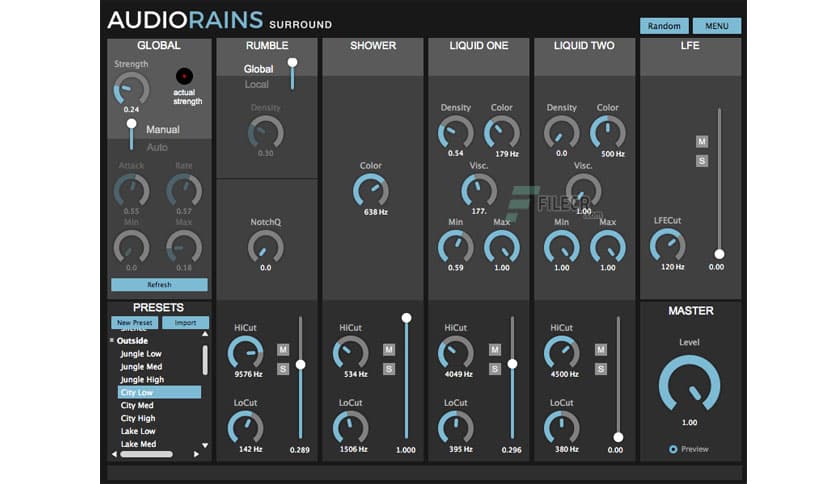Click the Liquid Two Min knob
Screen dimensions: 836x484
pyautogui.click(x=561, y=247)
